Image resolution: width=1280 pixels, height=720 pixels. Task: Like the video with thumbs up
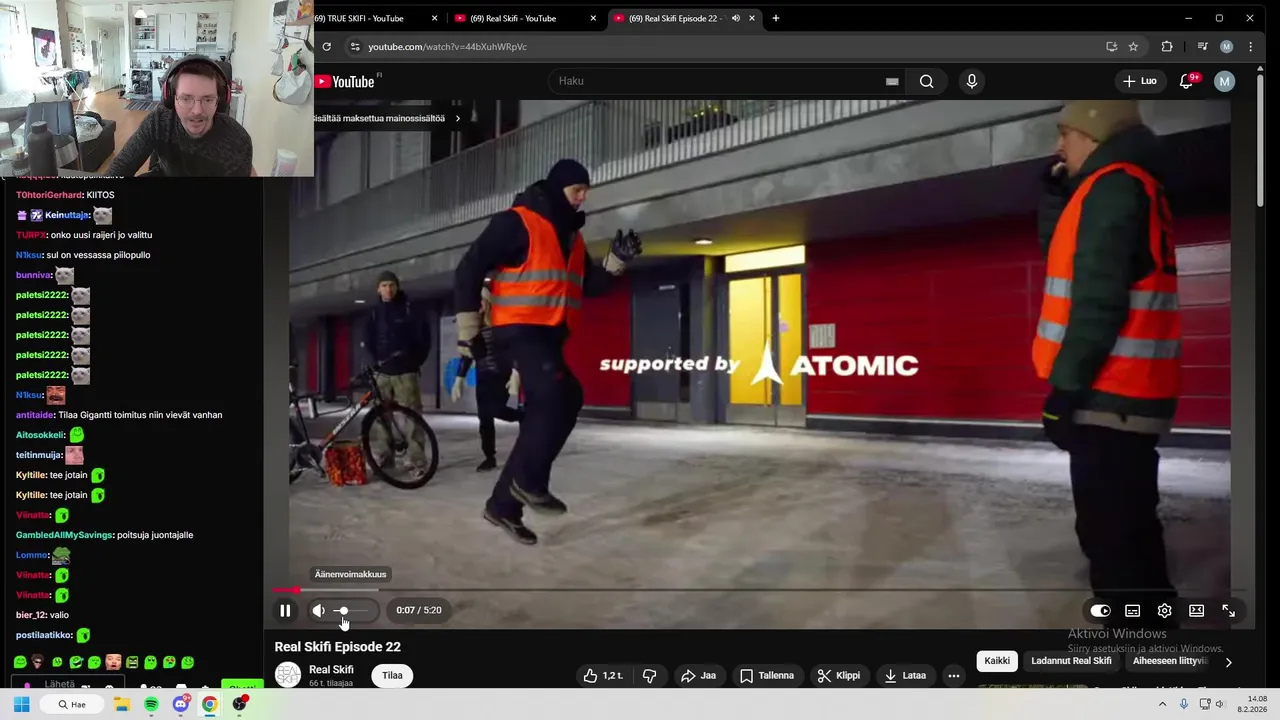(603, 675)
